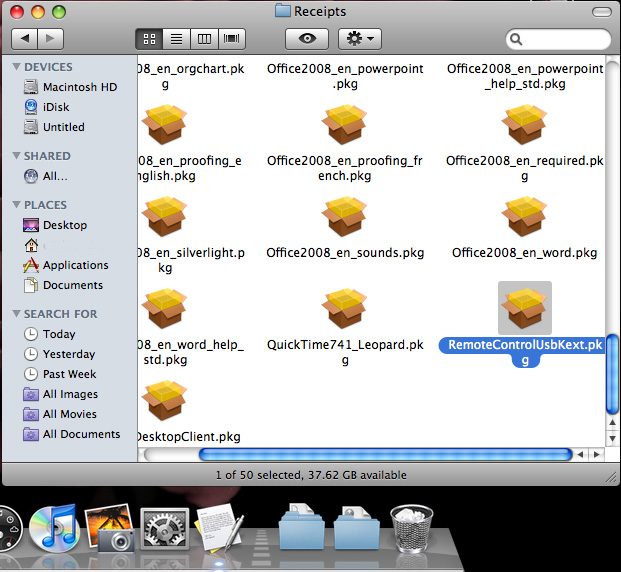Open the Trash in the Dock
This screenshot has height=572, width=621.
pyautogui.click(x=411, y=528)
